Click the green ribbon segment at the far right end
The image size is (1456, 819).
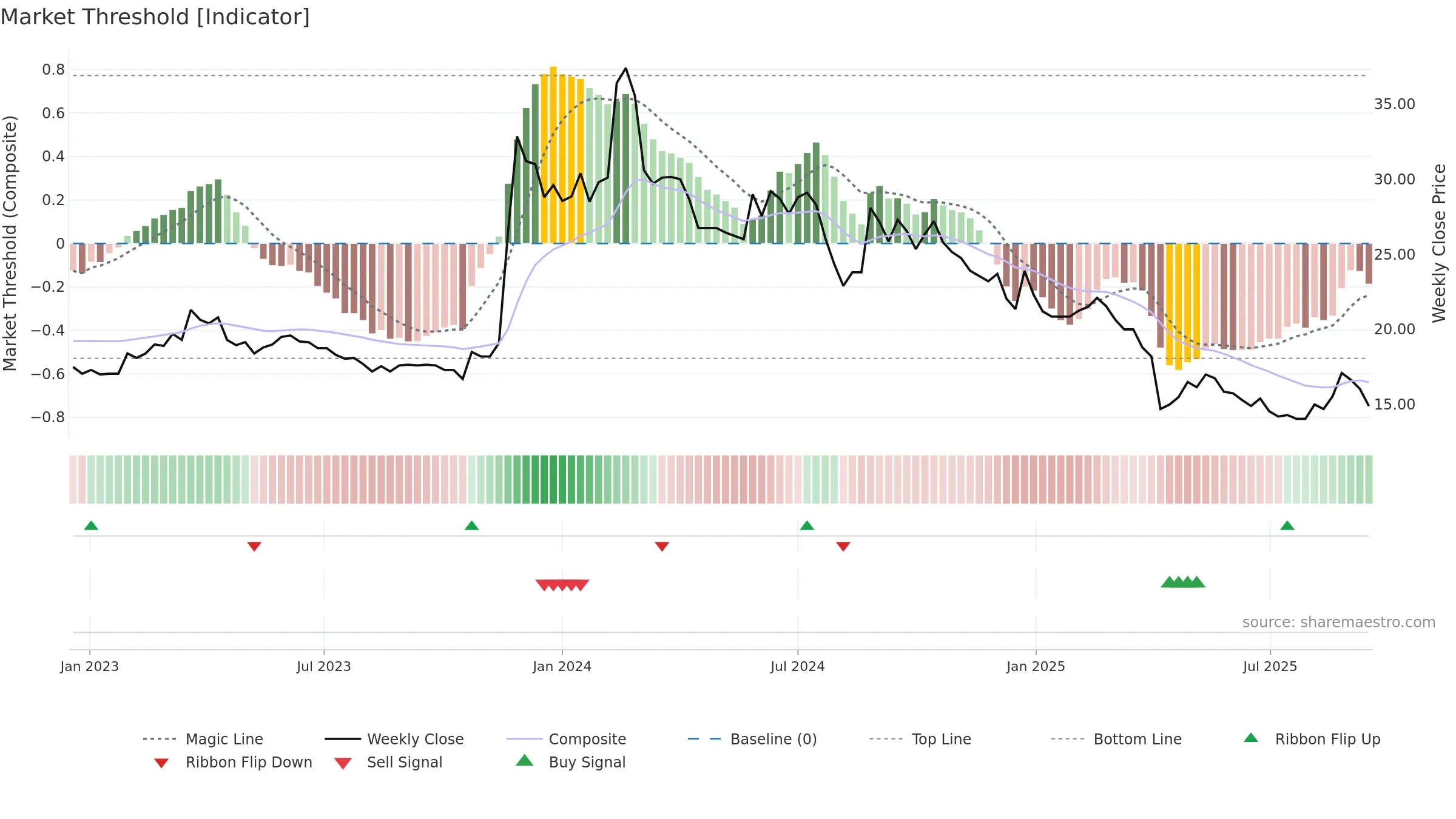[1369, 479]
